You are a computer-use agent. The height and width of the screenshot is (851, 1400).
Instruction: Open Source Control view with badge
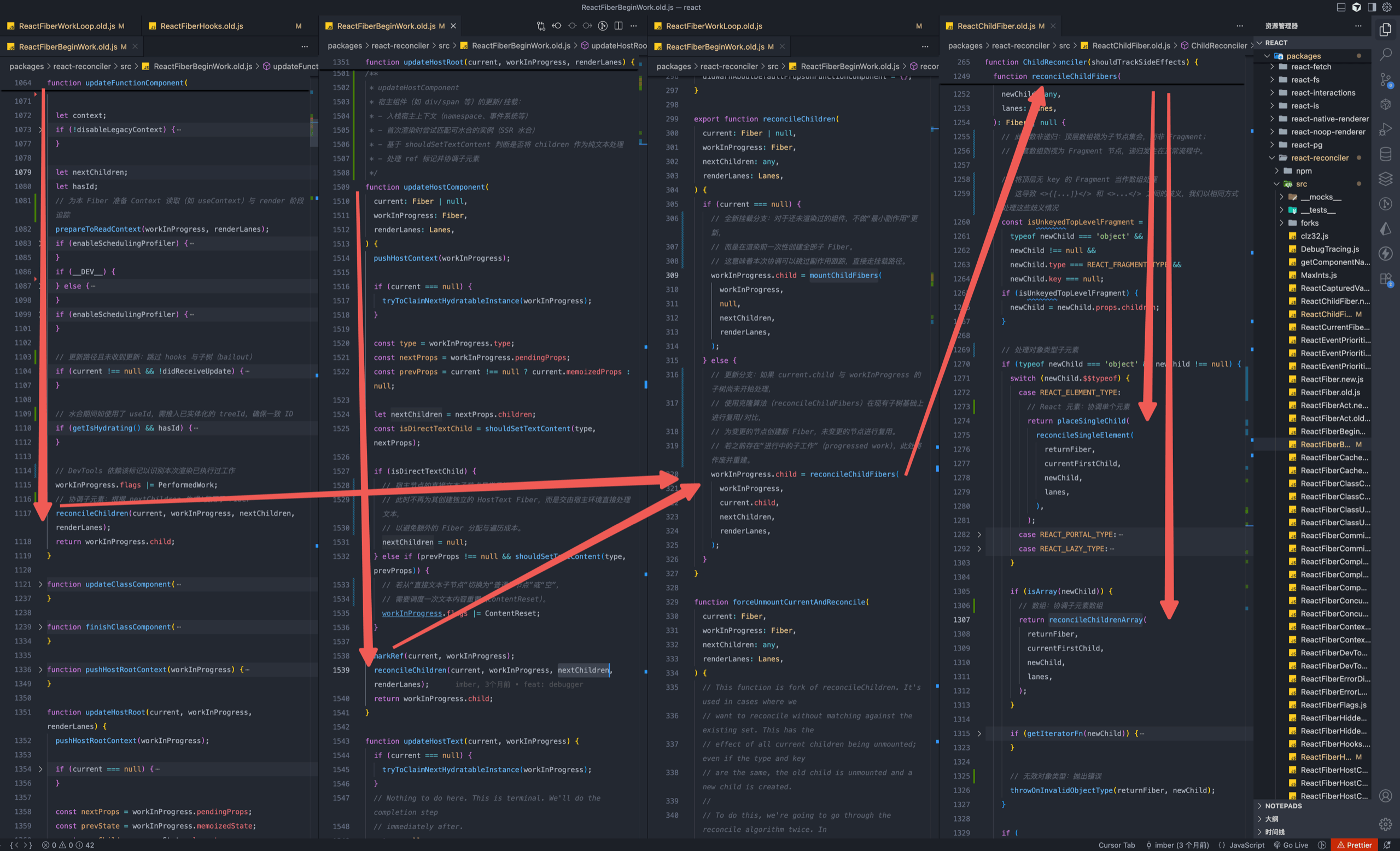coord(1386,80)
